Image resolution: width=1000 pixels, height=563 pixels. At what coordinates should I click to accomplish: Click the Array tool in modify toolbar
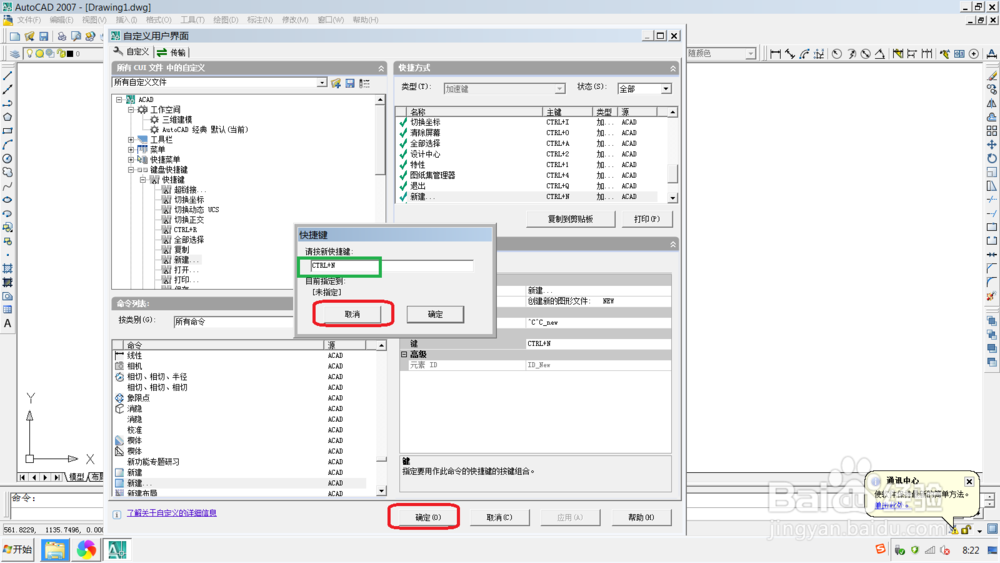coord(992,131)
